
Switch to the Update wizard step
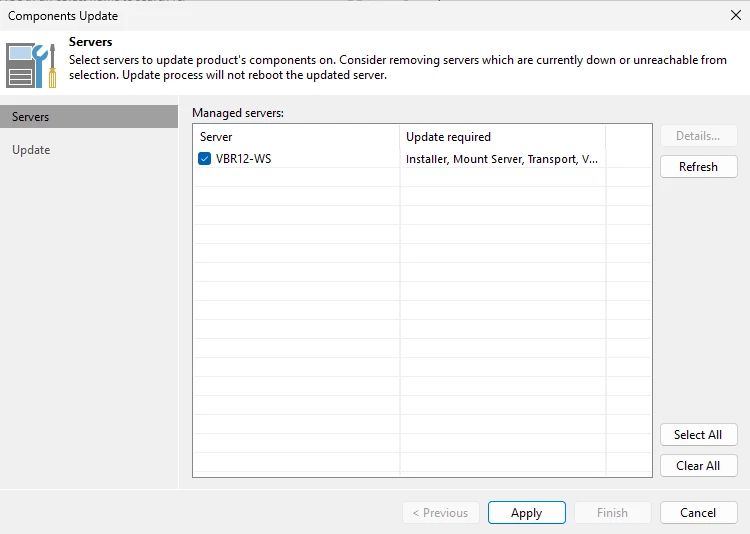tap(31, 150)
